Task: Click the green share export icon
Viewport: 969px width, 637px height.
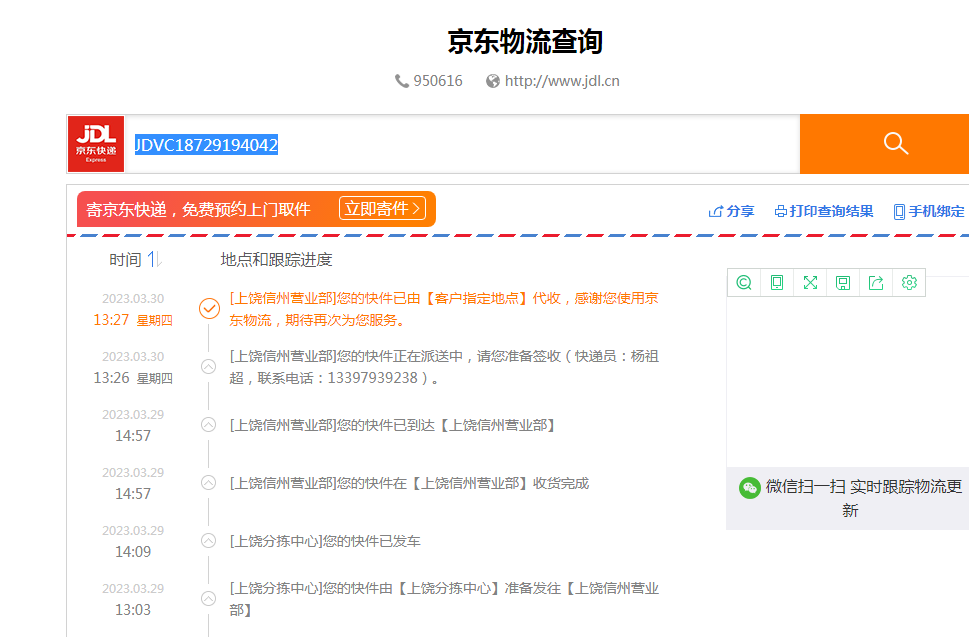Action: tap(876, 282)
